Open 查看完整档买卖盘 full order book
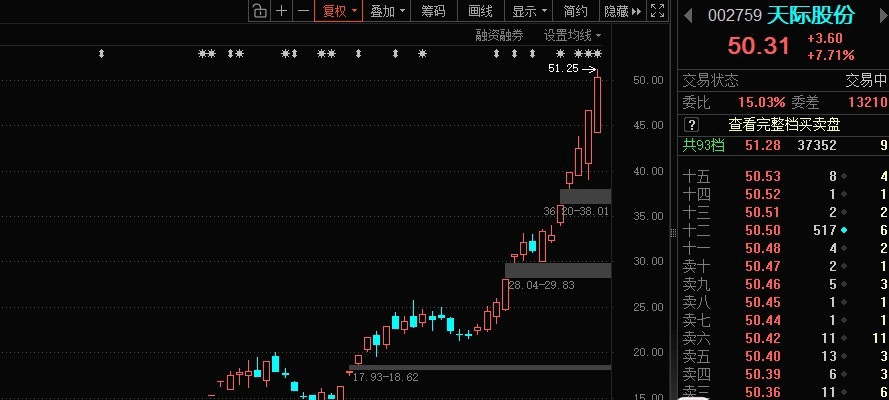The image size is (889, 400). pos(784,125)
